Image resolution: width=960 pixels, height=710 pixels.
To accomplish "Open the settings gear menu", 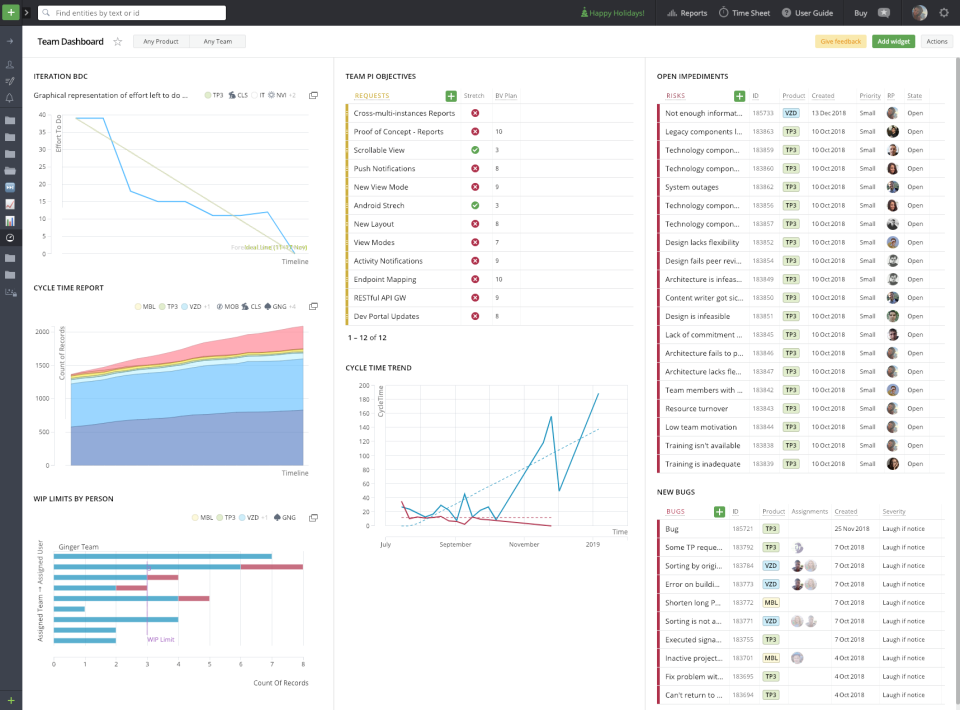I will pyautogui.click(x=943, y=13).
